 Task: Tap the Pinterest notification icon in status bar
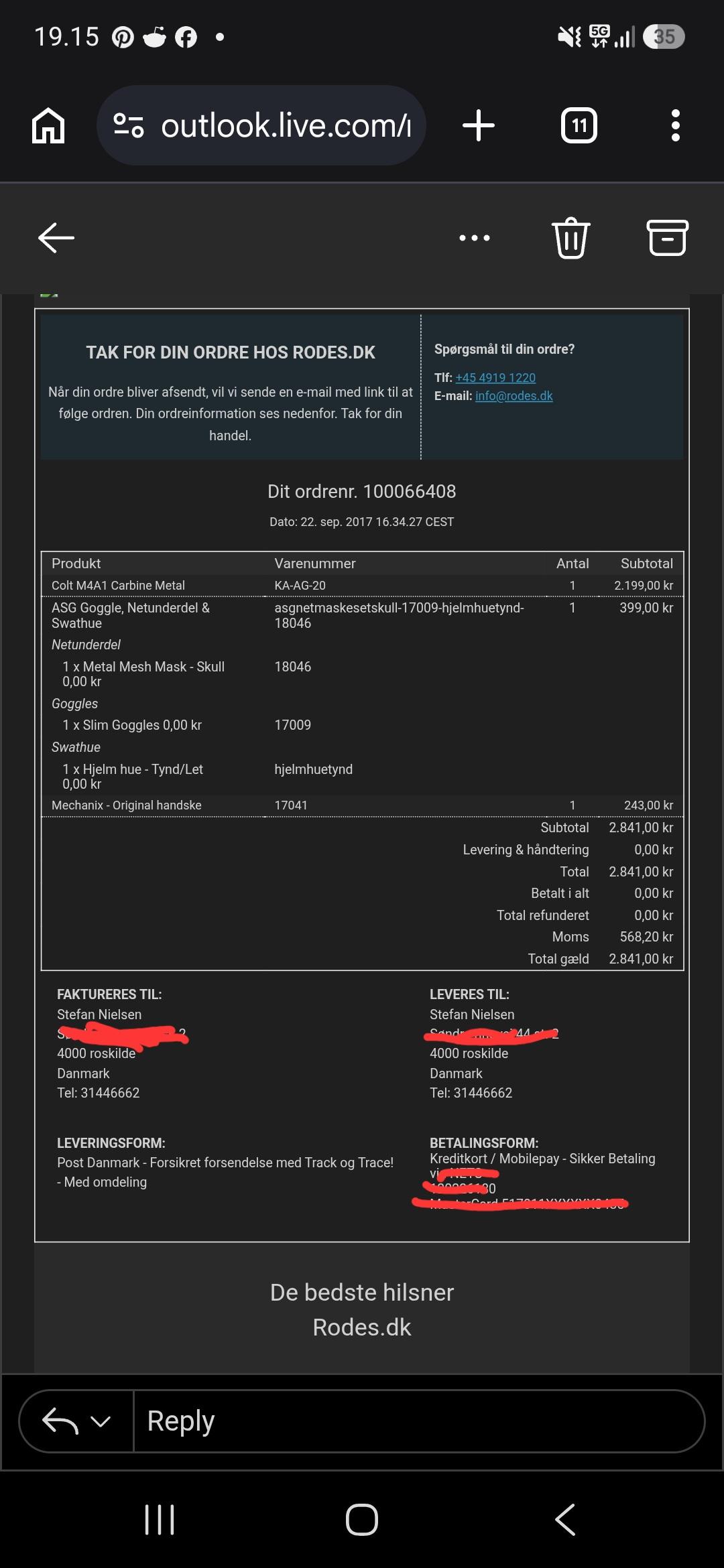point(123,37)
